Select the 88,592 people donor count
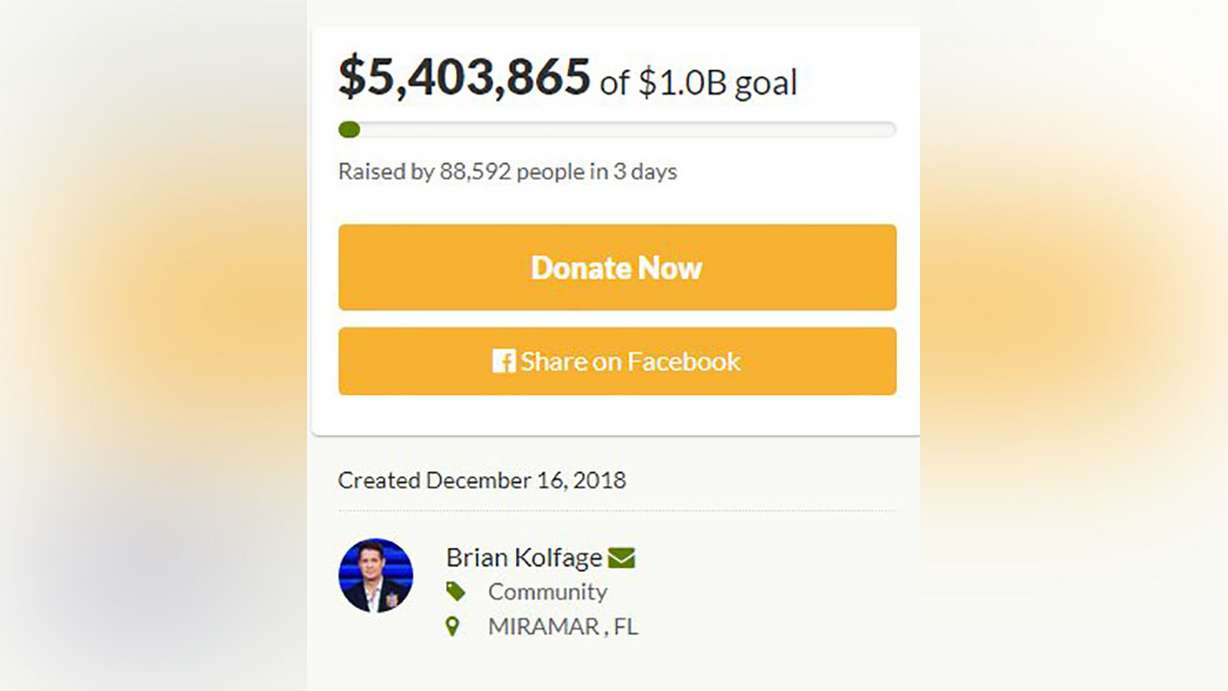The image size is (1228, 691). click(470, 171)
